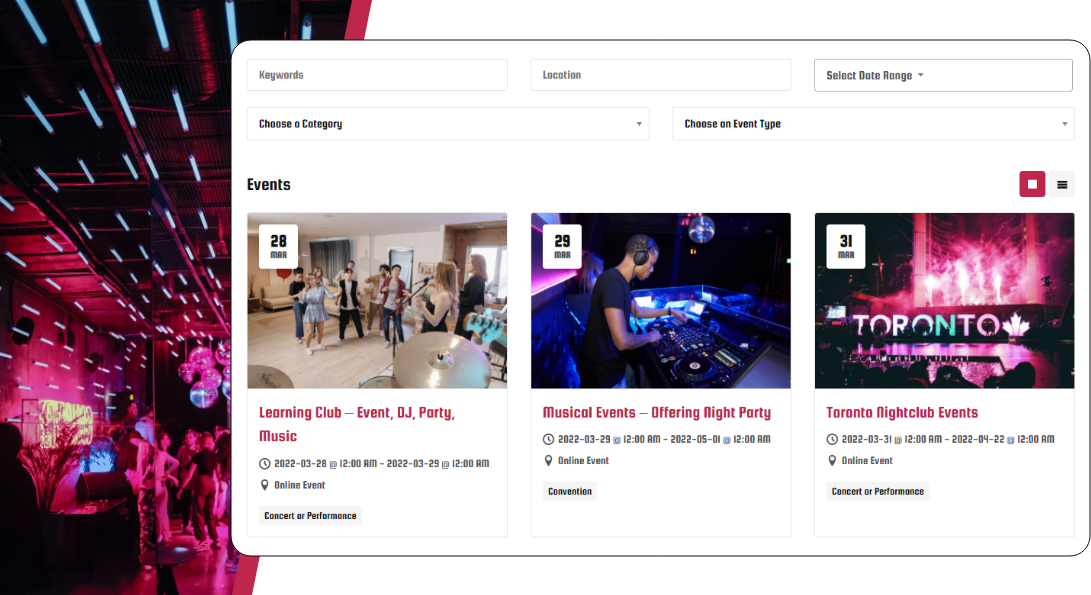The width and height of the screenshot is (1091, 595).
Task: Click the location pin on Musical Events card
Action: click(x=548, y=461)
